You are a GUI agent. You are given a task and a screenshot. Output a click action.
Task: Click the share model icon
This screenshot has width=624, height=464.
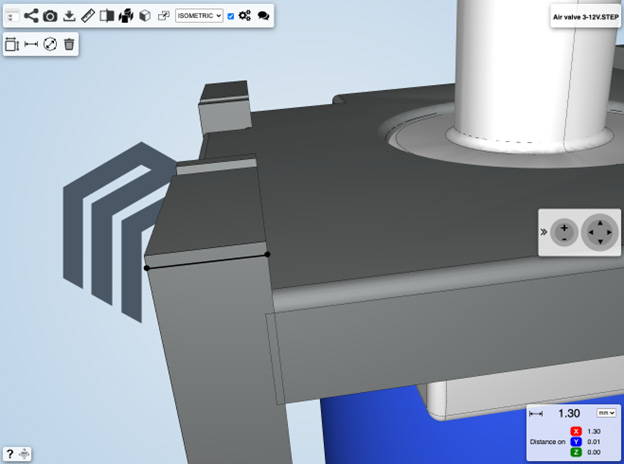click(31, 16)
